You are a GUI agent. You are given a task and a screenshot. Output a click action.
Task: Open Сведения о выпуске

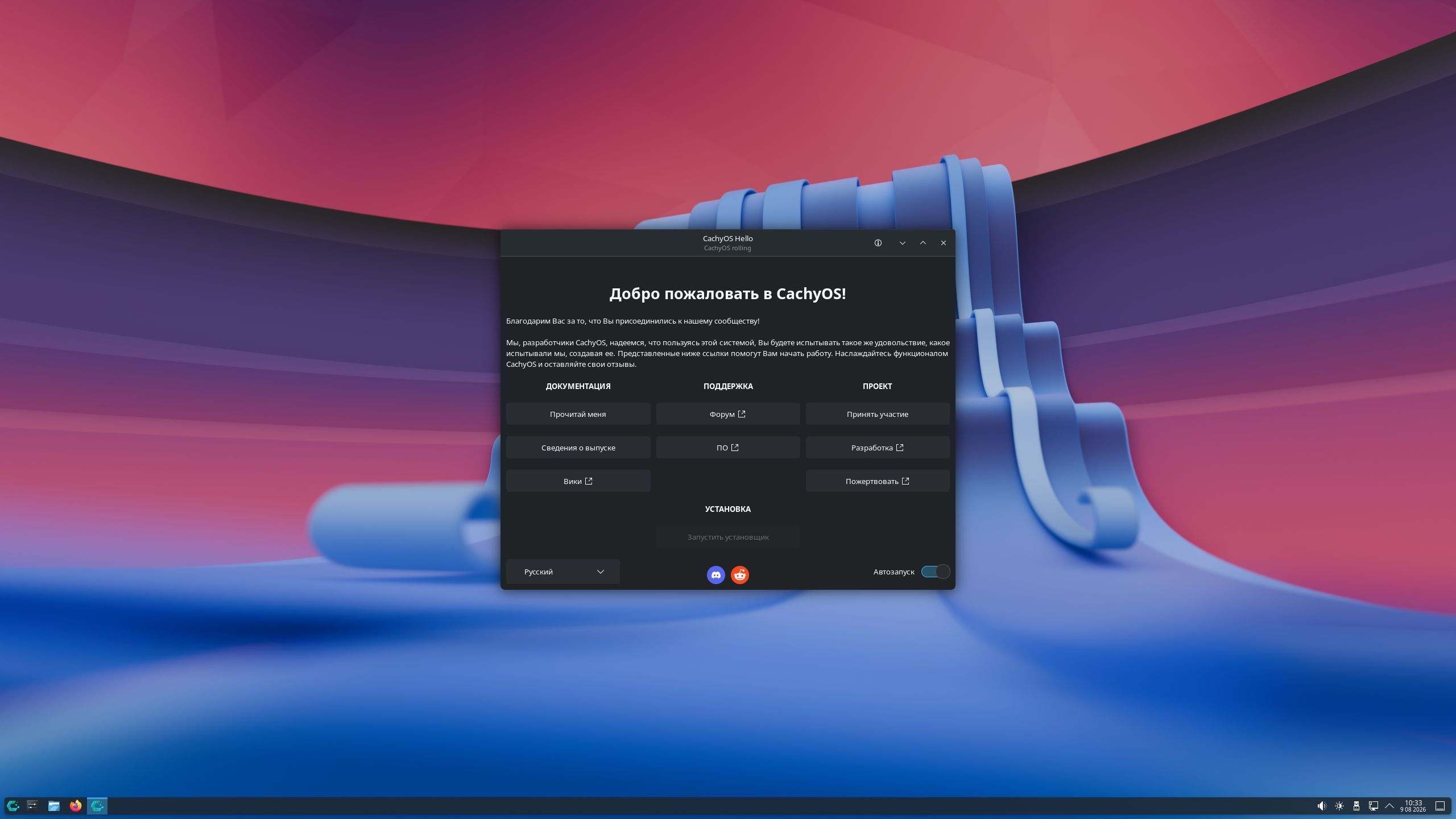point(578,448)
